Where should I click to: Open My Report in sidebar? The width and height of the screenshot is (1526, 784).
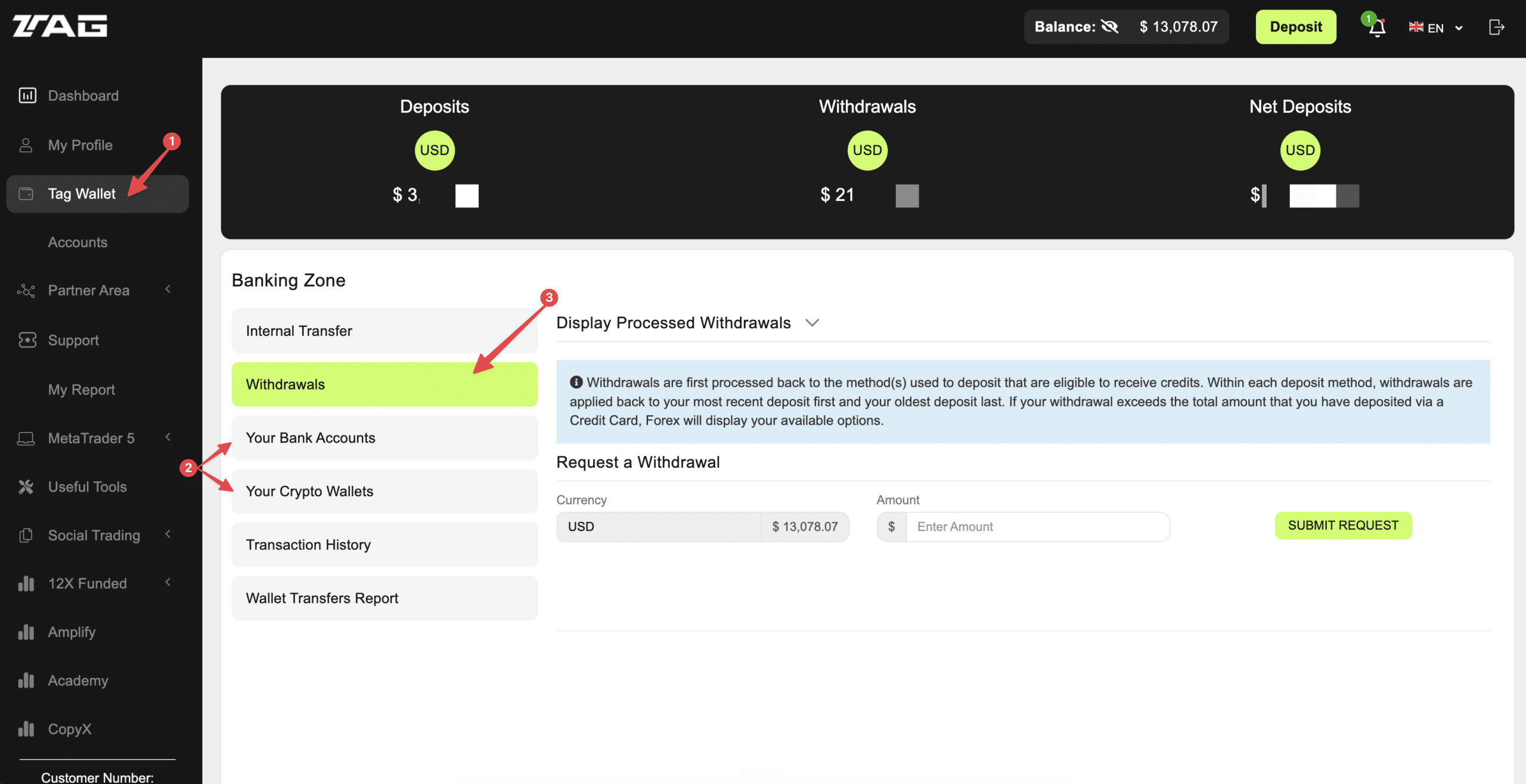click(81, 390)
